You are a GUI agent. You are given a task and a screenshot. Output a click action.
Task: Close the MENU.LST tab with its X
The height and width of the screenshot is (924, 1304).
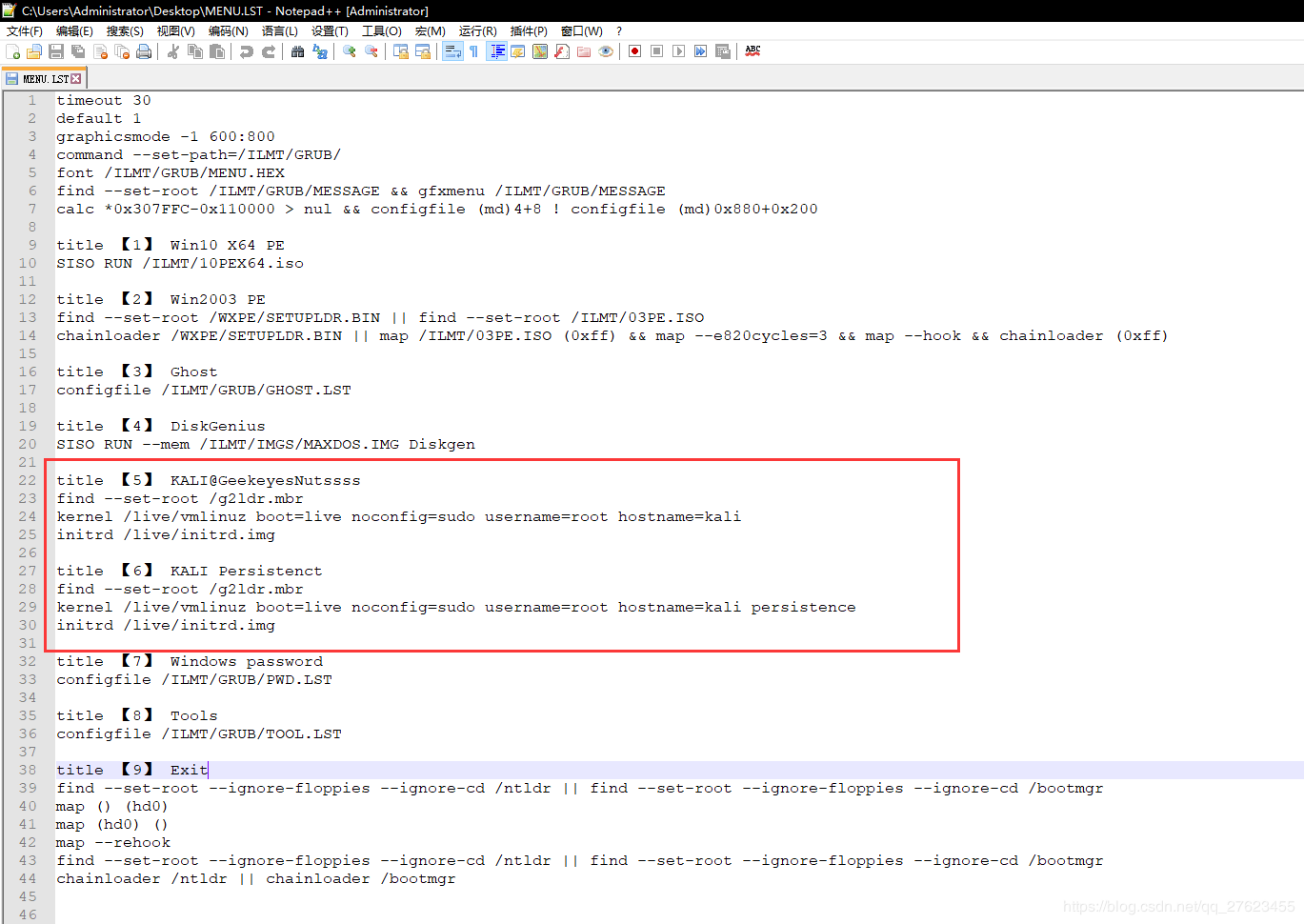click(76, 79)
